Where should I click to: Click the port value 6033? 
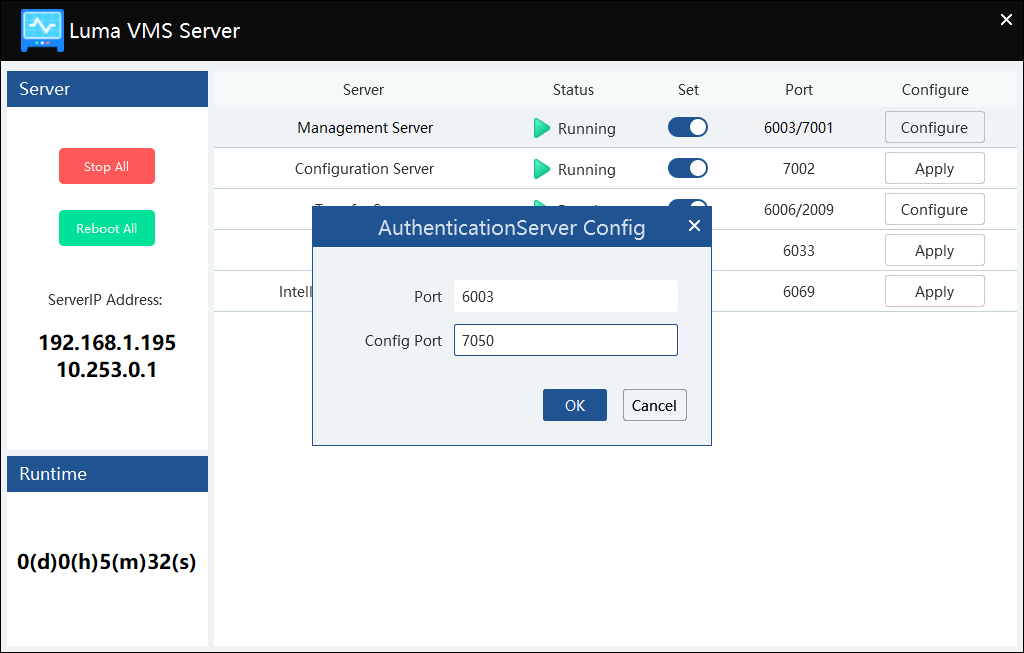[x=799, y=251]
